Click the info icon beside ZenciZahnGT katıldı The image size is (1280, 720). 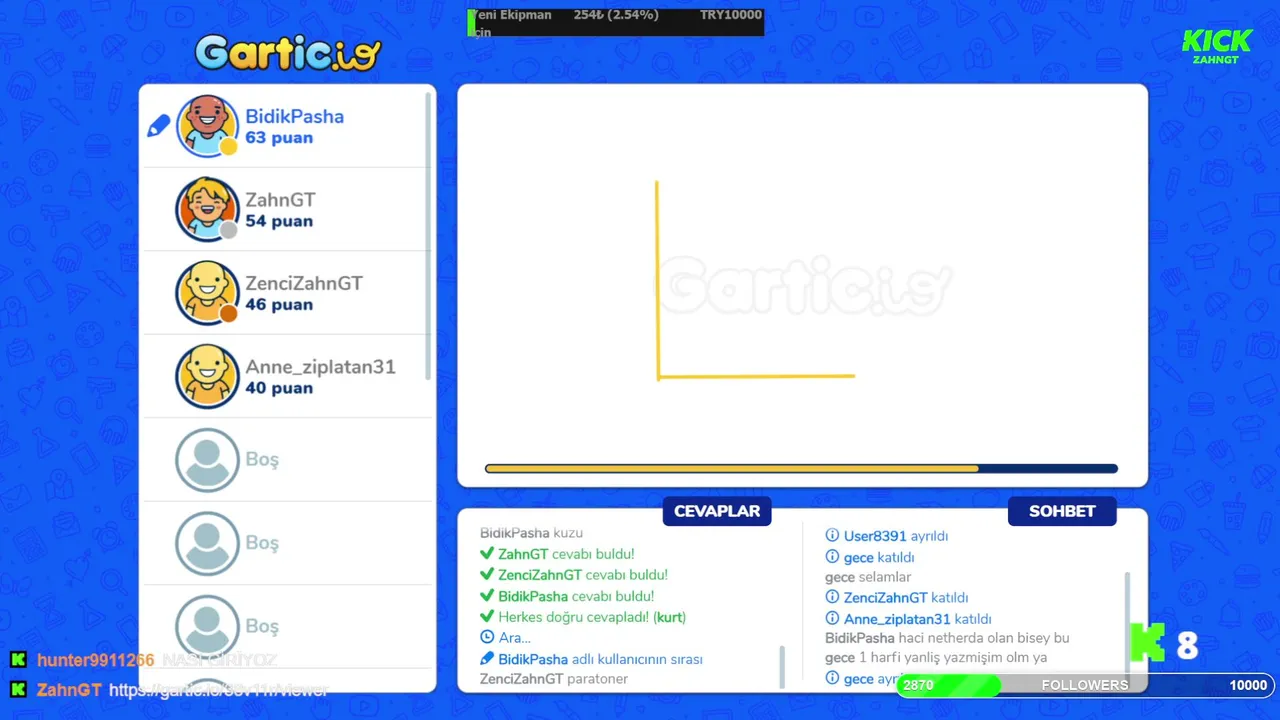(x=832, y=598)
